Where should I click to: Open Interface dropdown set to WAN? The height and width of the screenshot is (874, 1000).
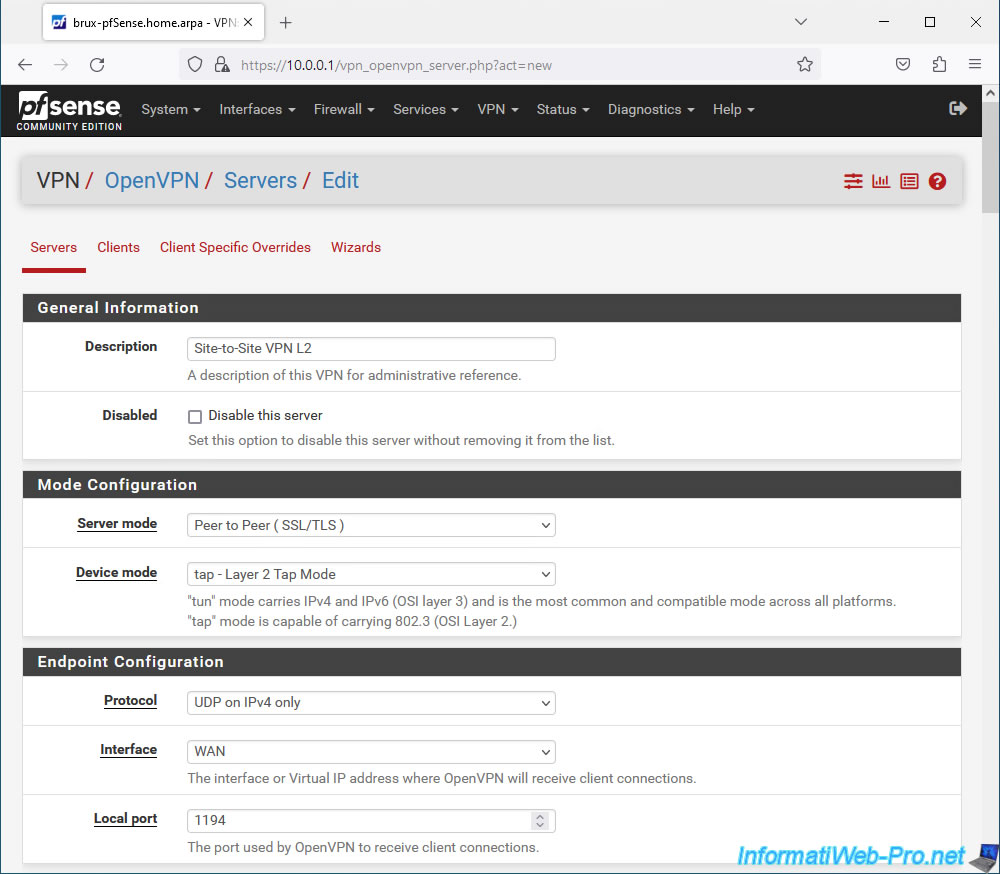pyautogui.click(x=371, y=752)
